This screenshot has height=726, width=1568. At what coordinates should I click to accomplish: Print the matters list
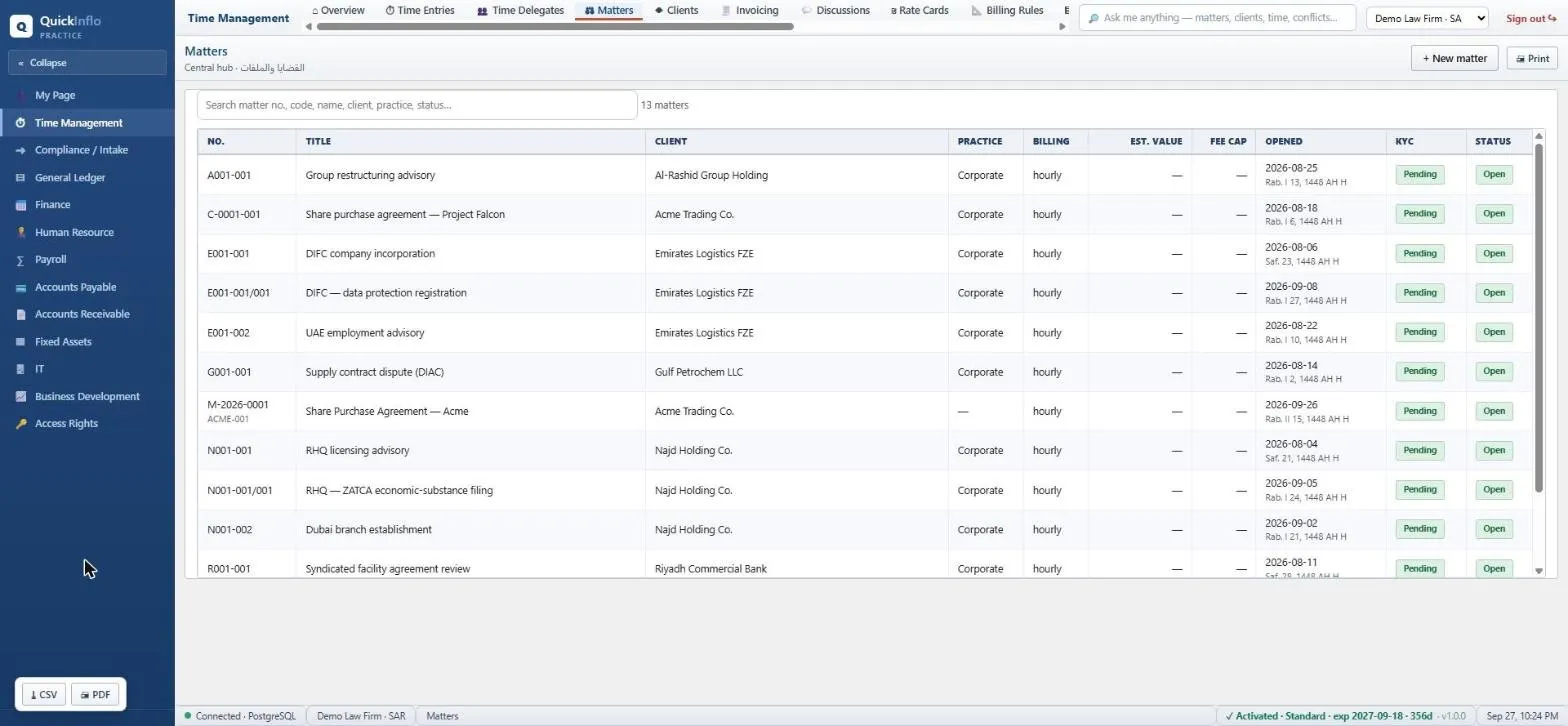tap(1532, 59)
